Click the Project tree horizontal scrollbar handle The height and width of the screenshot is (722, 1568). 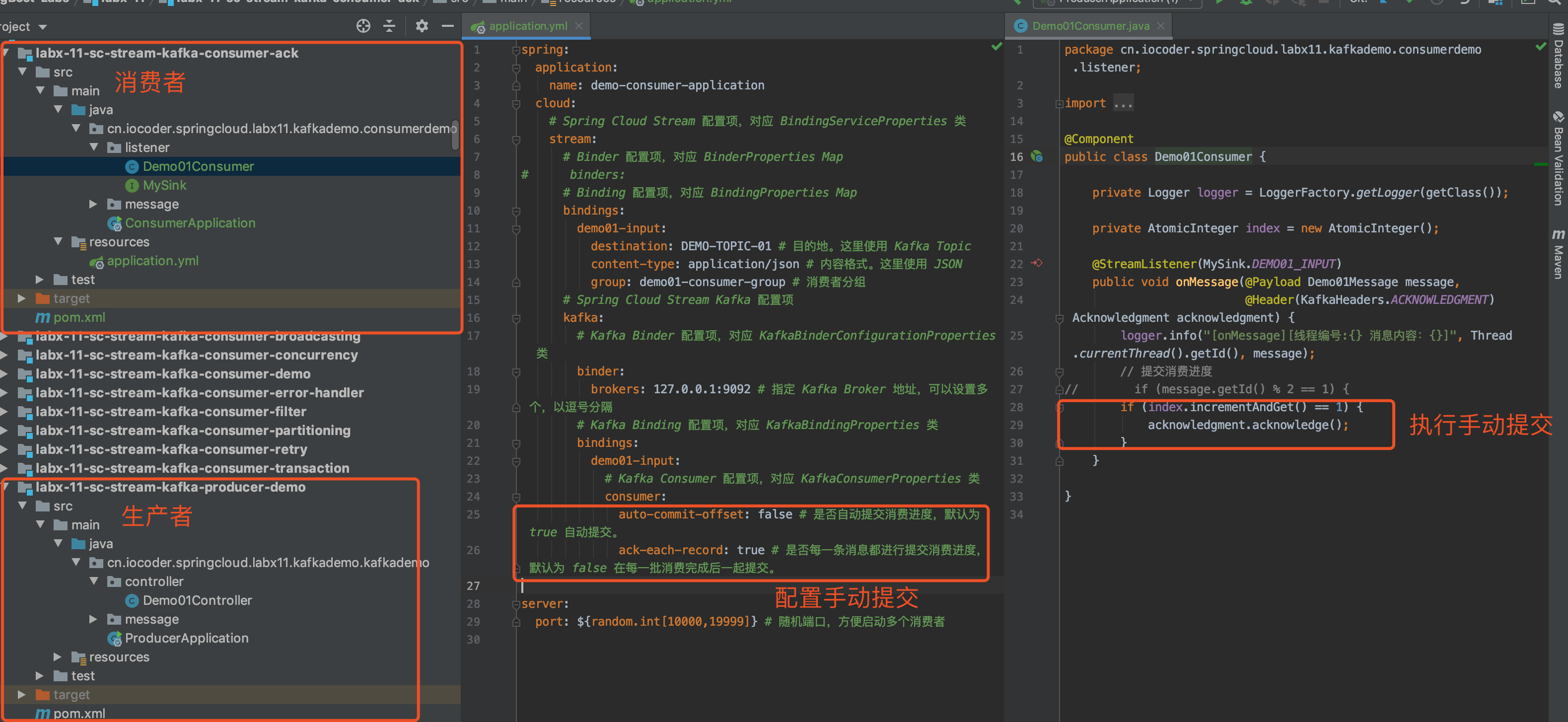(455, 135)
